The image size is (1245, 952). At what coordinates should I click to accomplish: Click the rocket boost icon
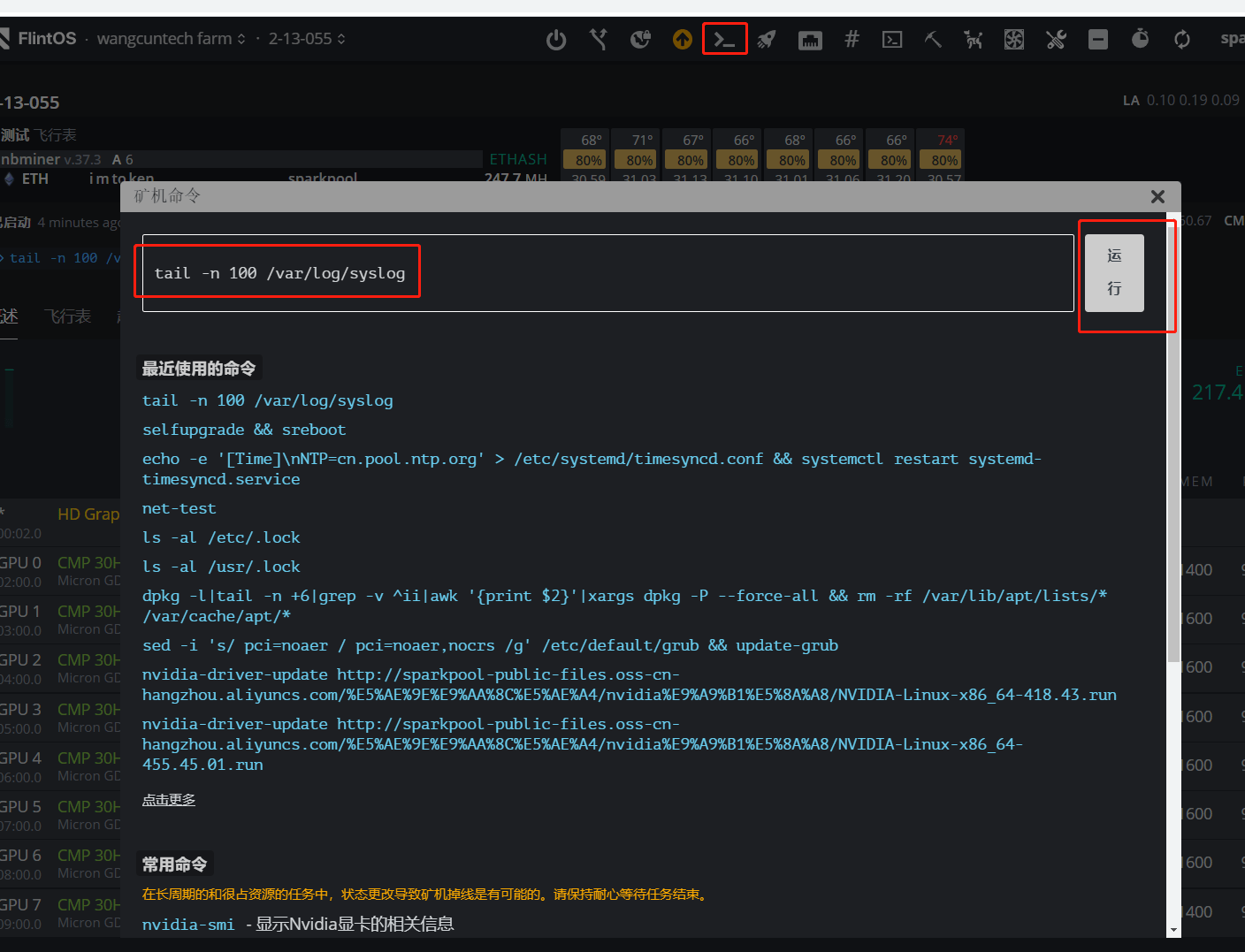tap(767, 39)
